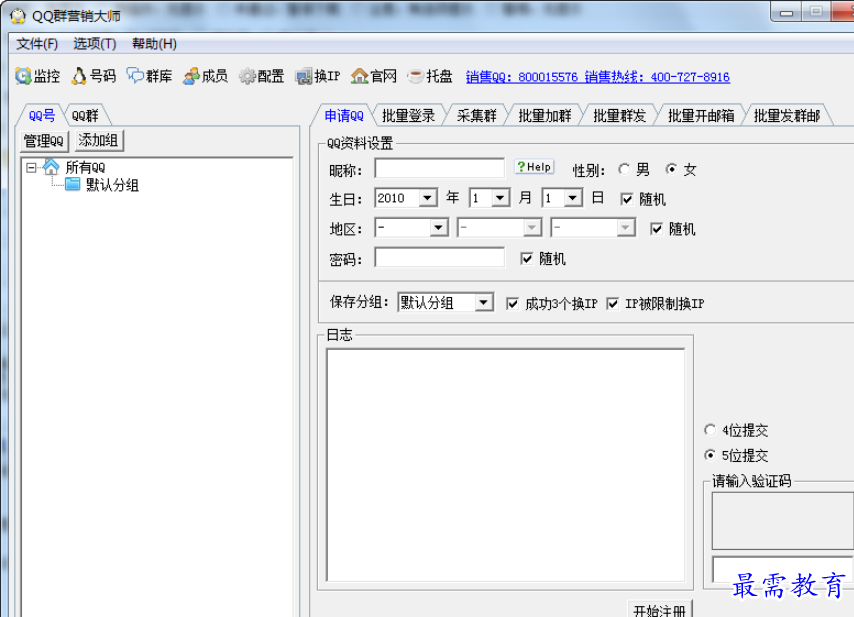Click inside the 日志 log text area
The width and height of the screenshot is (854, 617).
click(505, 465)
